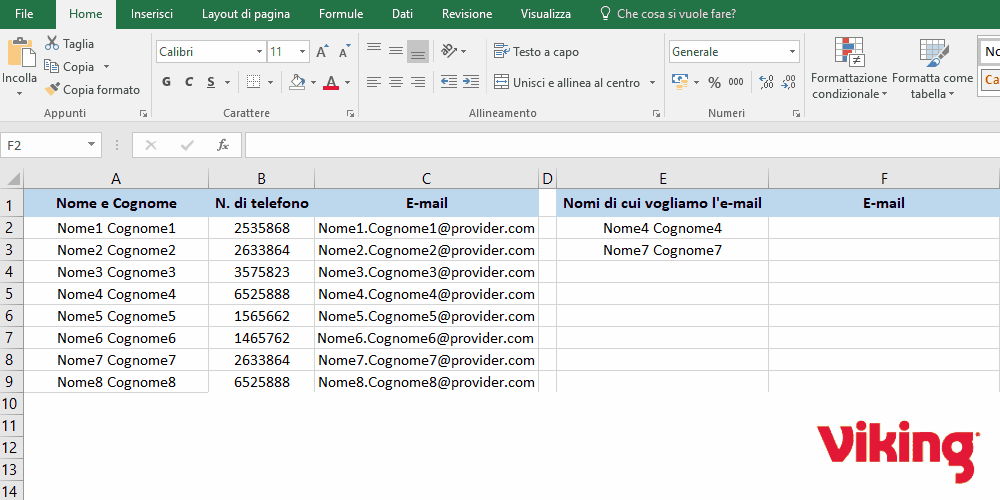
Task: Switch to the Formule tab
Action: point(341,14)
